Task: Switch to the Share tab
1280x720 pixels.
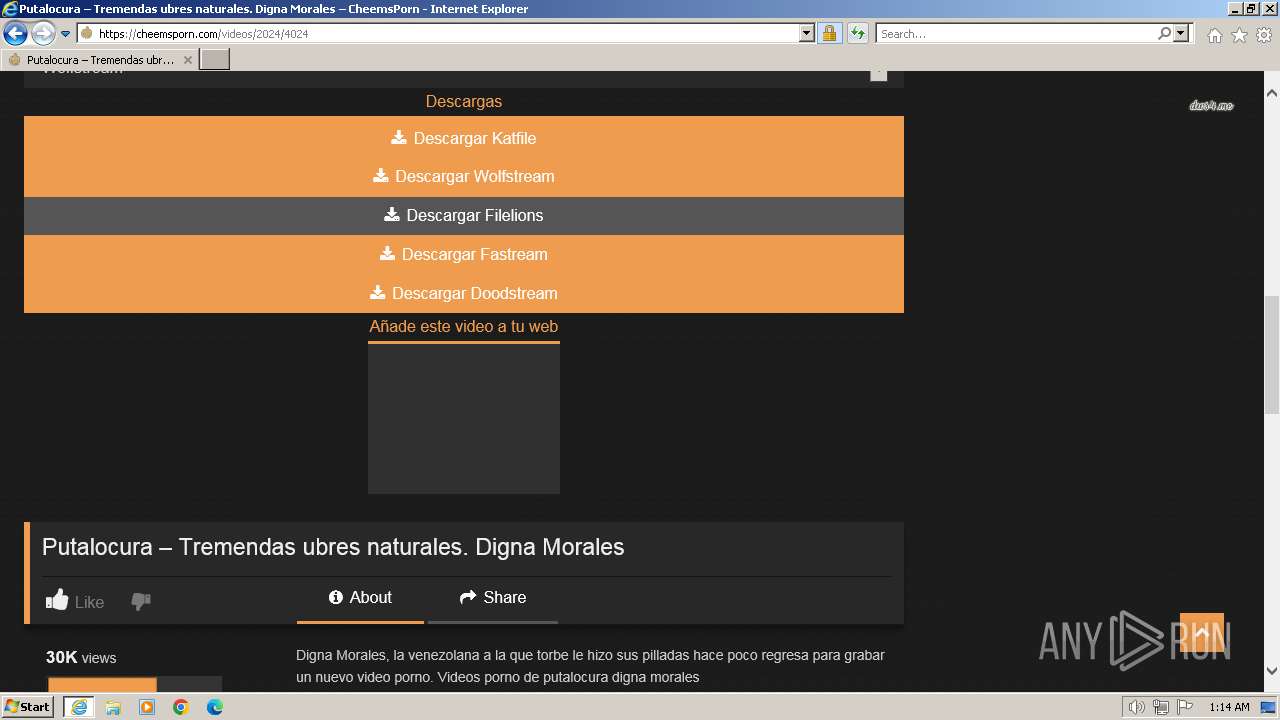Action: click(493, 597)
